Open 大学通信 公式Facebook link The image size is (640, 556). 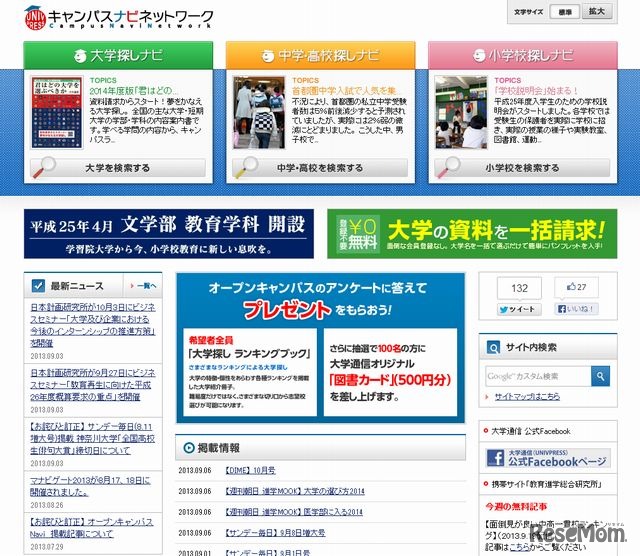[x=531, y=431]
